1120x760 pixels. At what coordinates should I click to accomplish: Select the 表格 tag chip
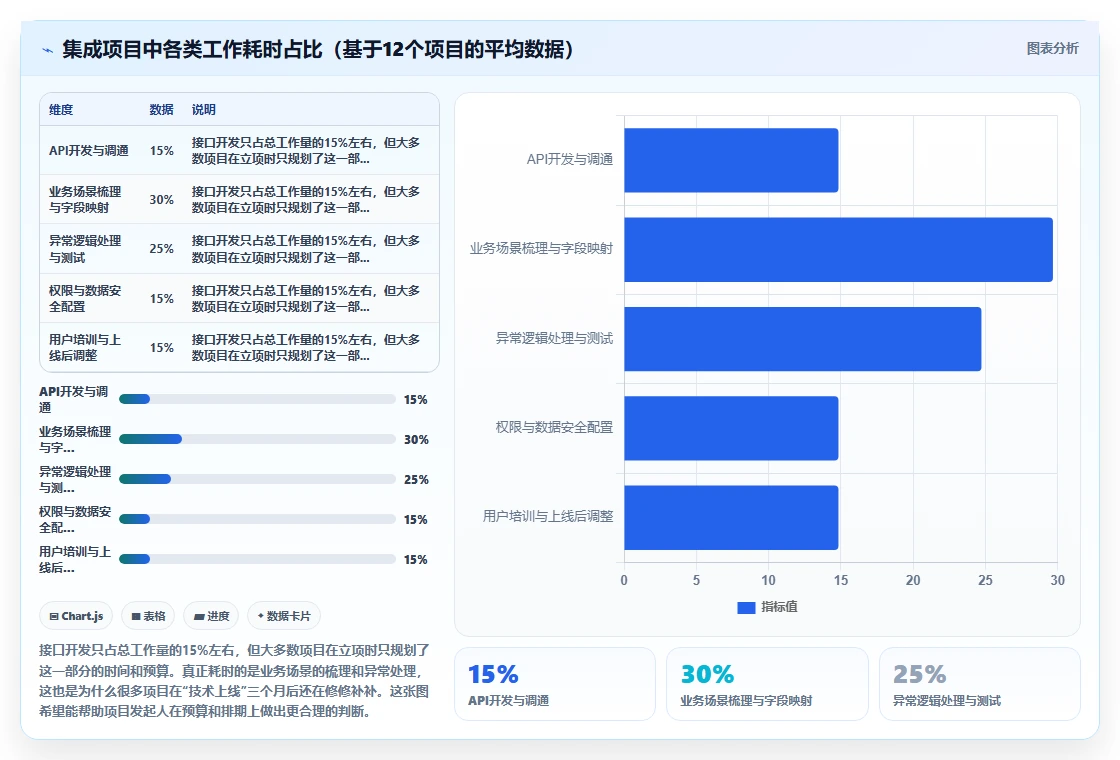tap(149, 616)
